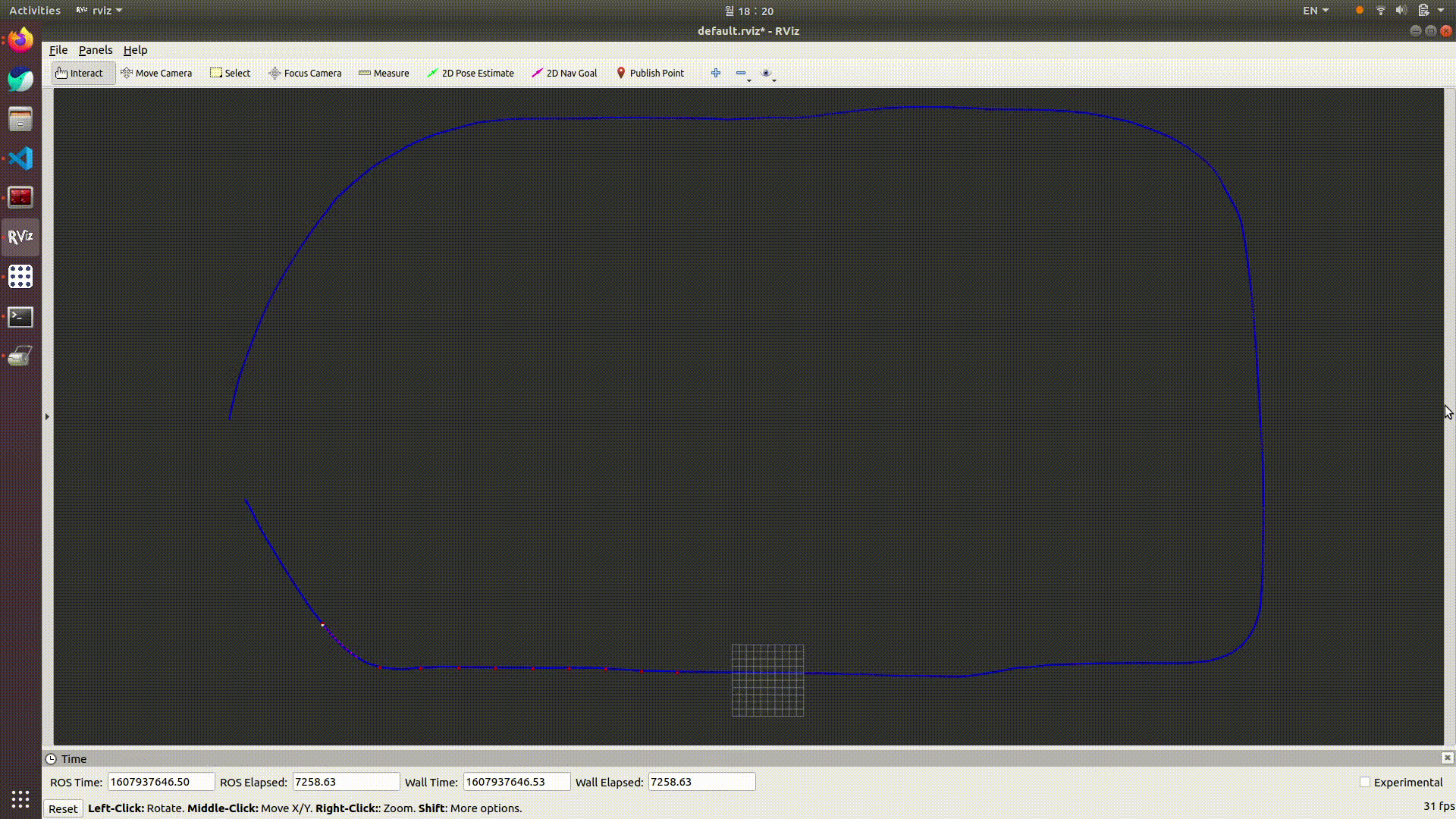Open the remove-tool minus dropdown
The width and height of the screenshot is (1456, 819).
coord(742,74)
